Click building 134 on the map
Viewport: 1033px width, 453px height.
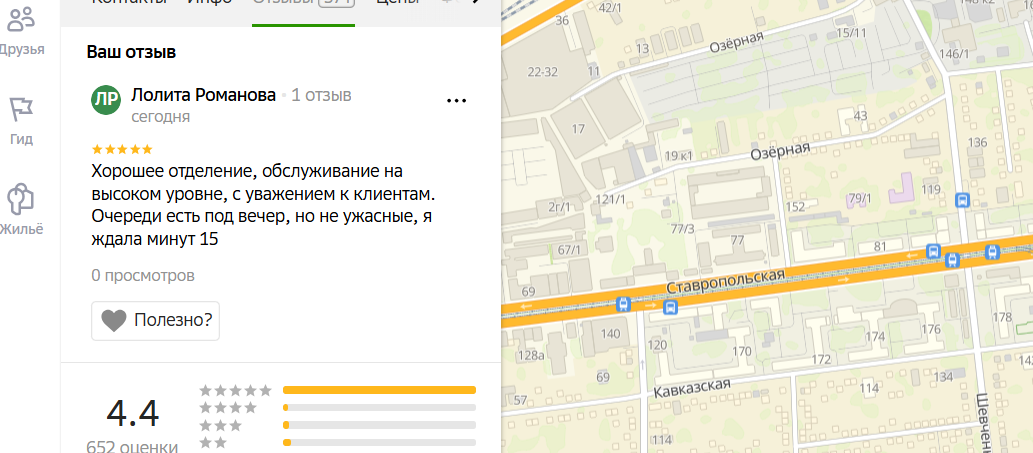coord(943,376)
